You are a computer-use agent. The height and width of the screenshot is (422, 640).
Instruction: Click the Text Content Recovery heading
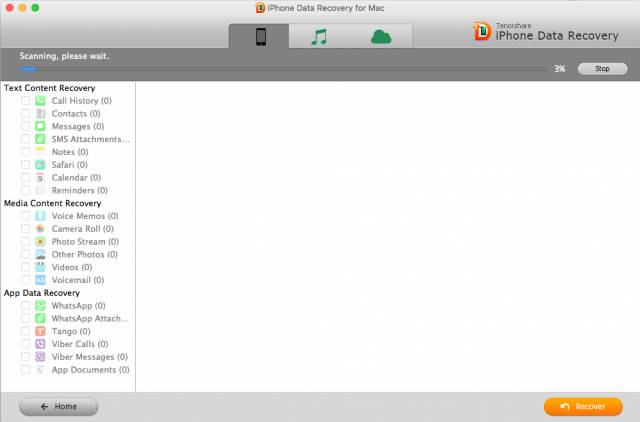point(49,88)
